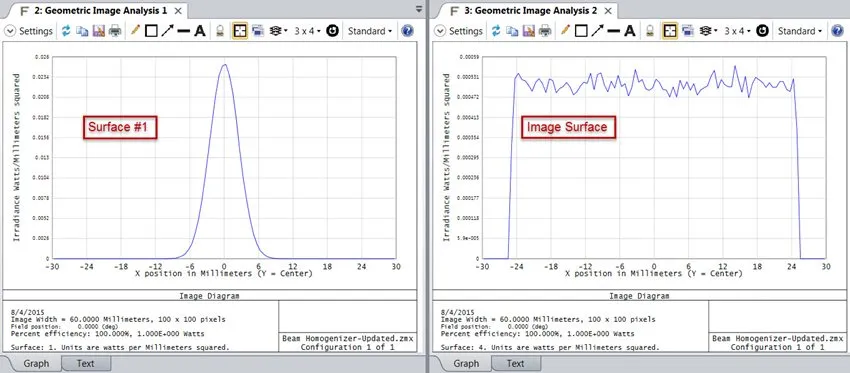The height and width of the screenshot is (373, 850).
Task: Close the Geometric Image Analysis 1 tab
Action: (x=179, y=11)
